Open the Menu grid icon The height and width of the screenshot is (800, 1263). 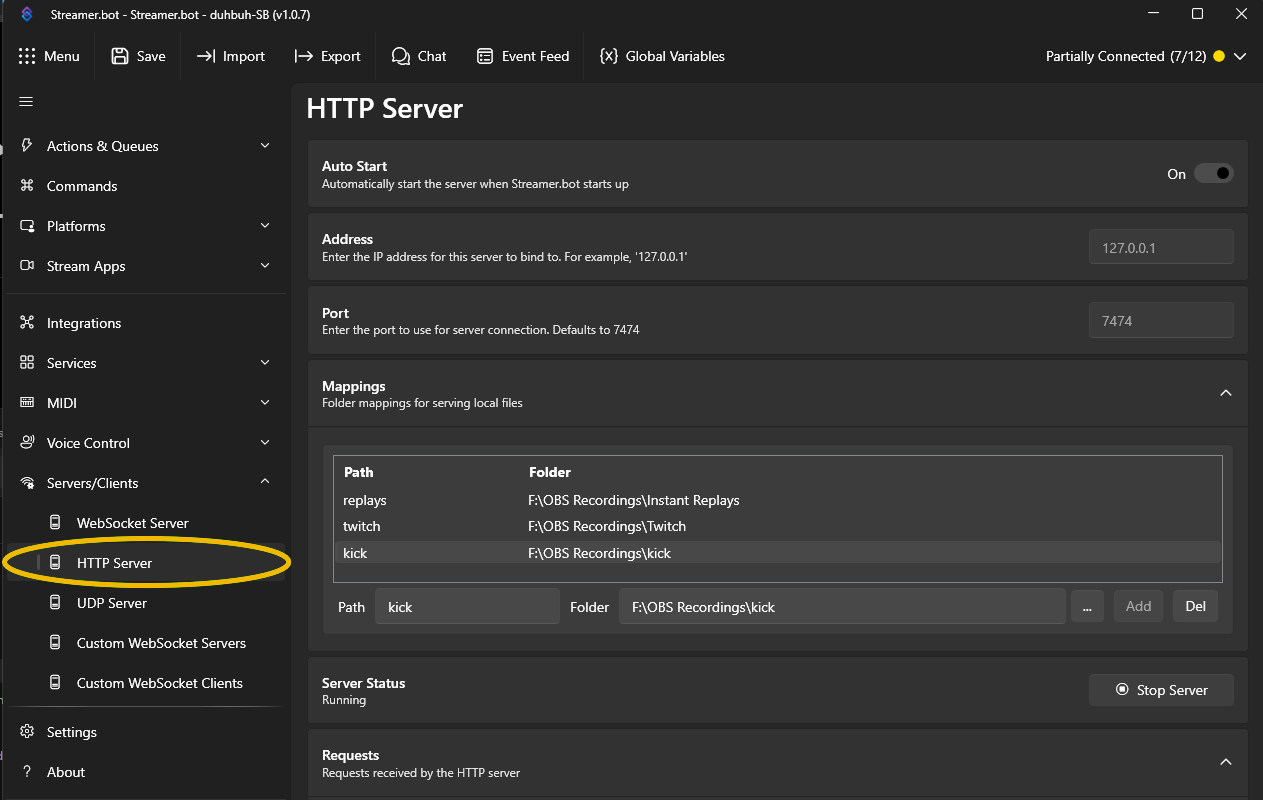[x=27, y=56]
